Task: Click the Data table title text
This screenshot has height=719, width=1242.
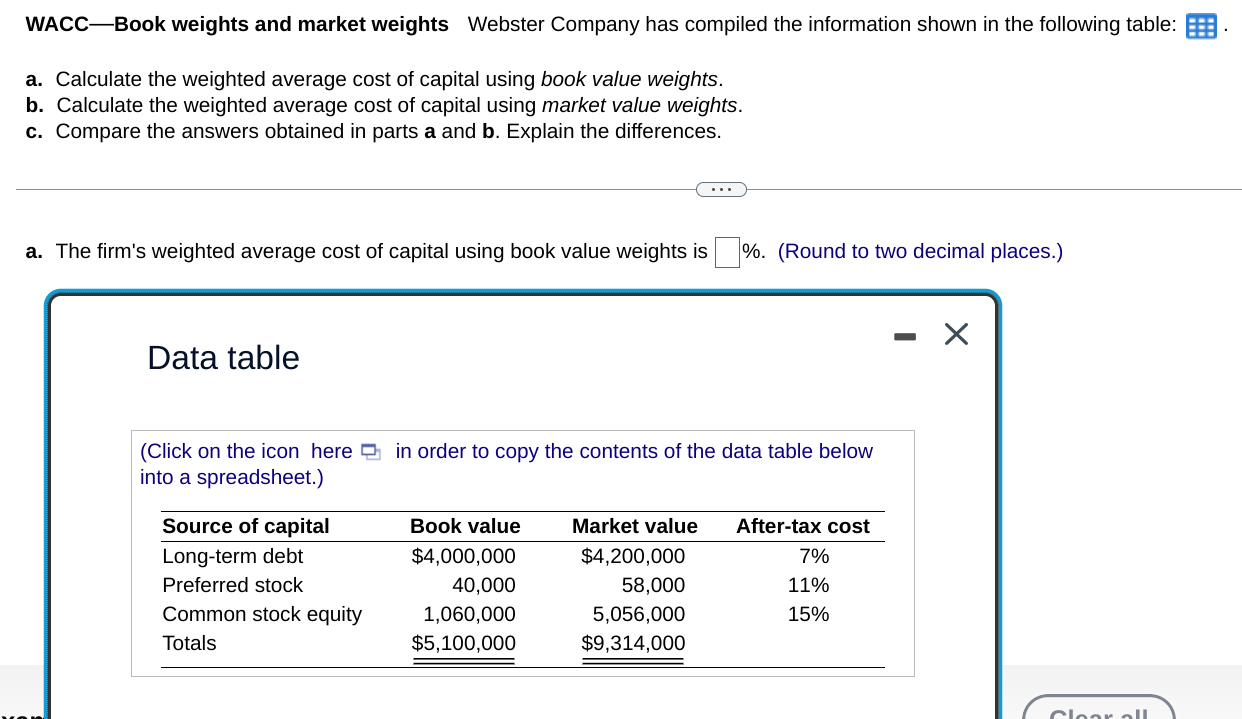Action: [223, 358]
